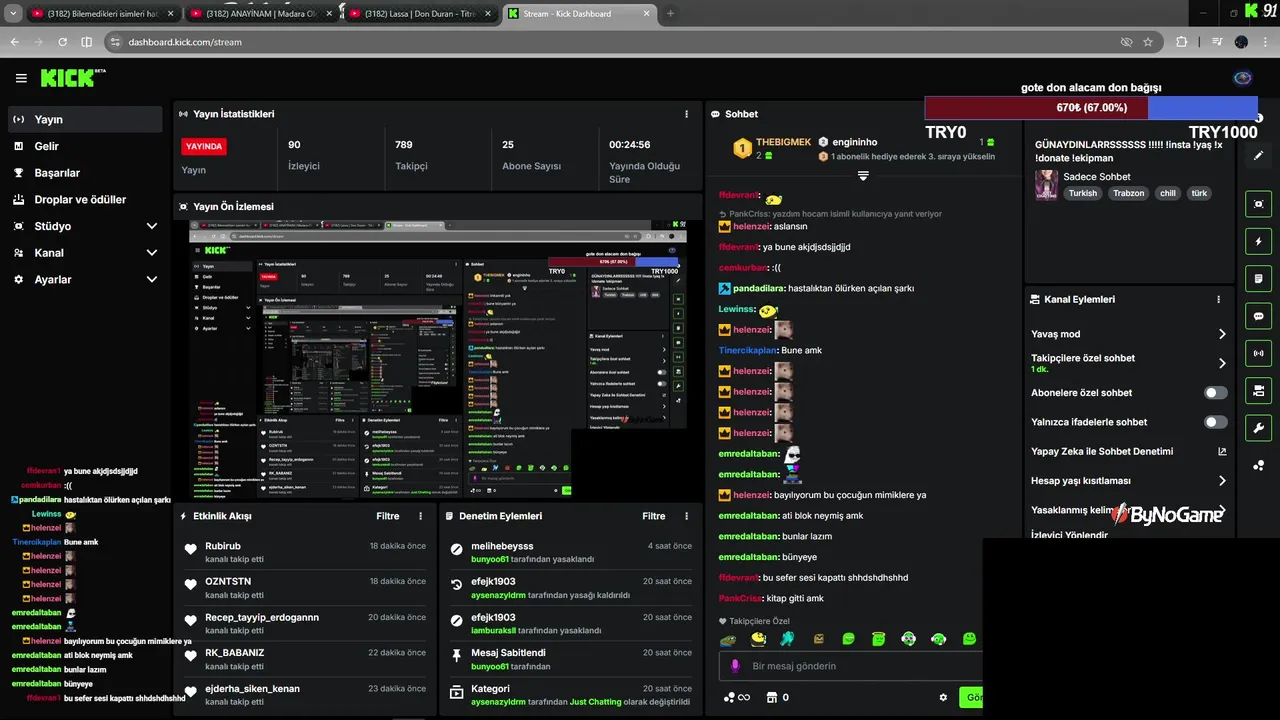Screen dimensions: 1280x720
Task: Toggle Yalnızca ifadelerle sohbet switch
Action: coord(1216,422)
